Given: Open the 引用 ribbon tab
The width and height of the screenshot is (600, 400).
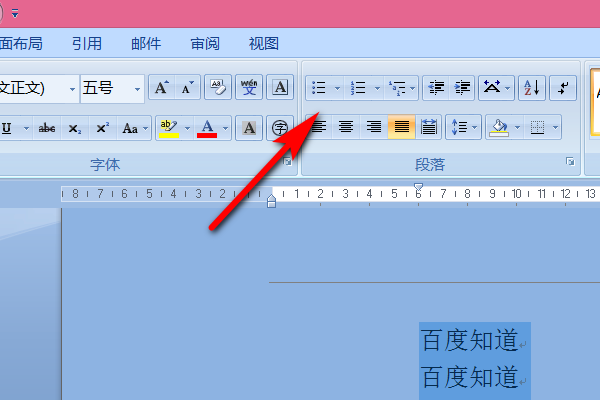Looking at the screenshot, I should pos(87,44).
